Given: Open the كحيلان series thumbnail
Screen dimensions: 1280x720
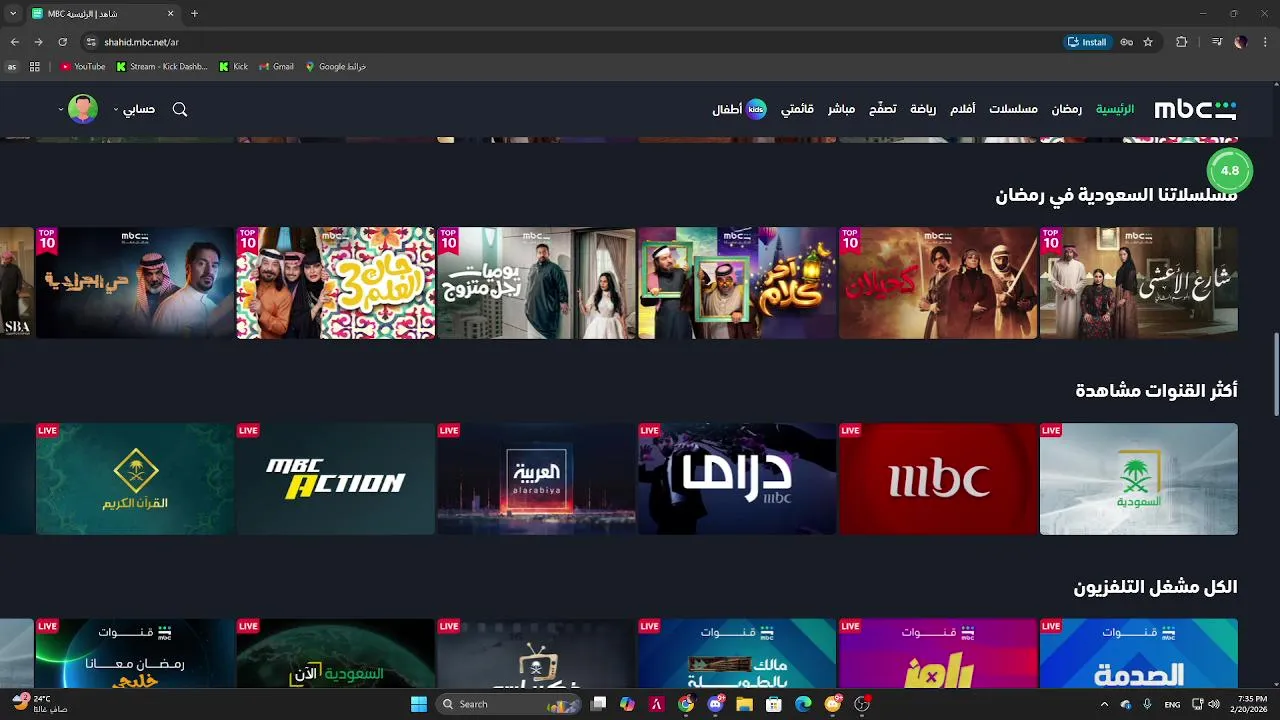Looking at the screenshot, I should tap(938, 283).
